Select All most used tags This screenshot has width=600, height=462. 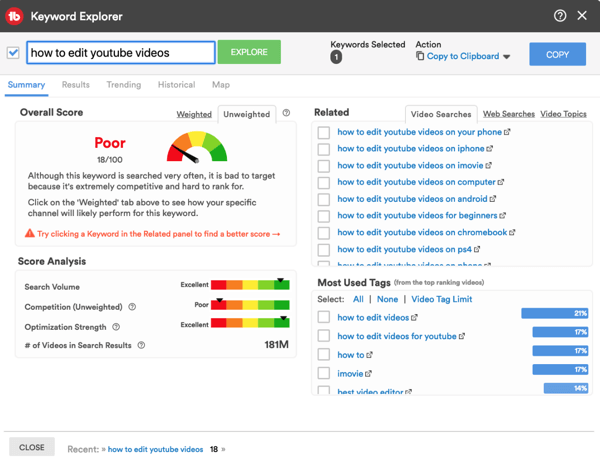click(358, 299)
